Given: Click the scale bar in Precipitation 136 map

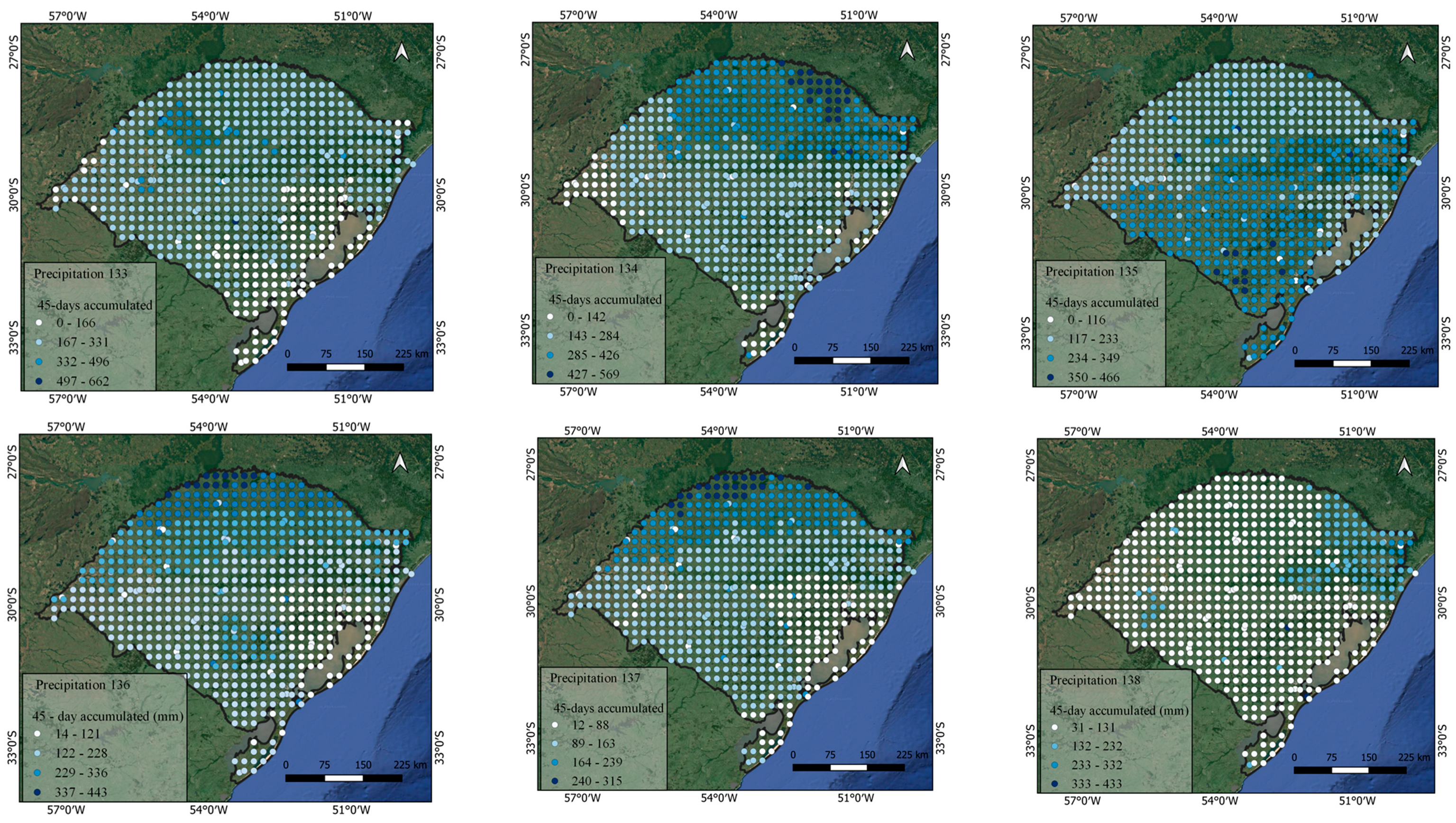Looking at the screenshot, I should click(x=344, y=778).
